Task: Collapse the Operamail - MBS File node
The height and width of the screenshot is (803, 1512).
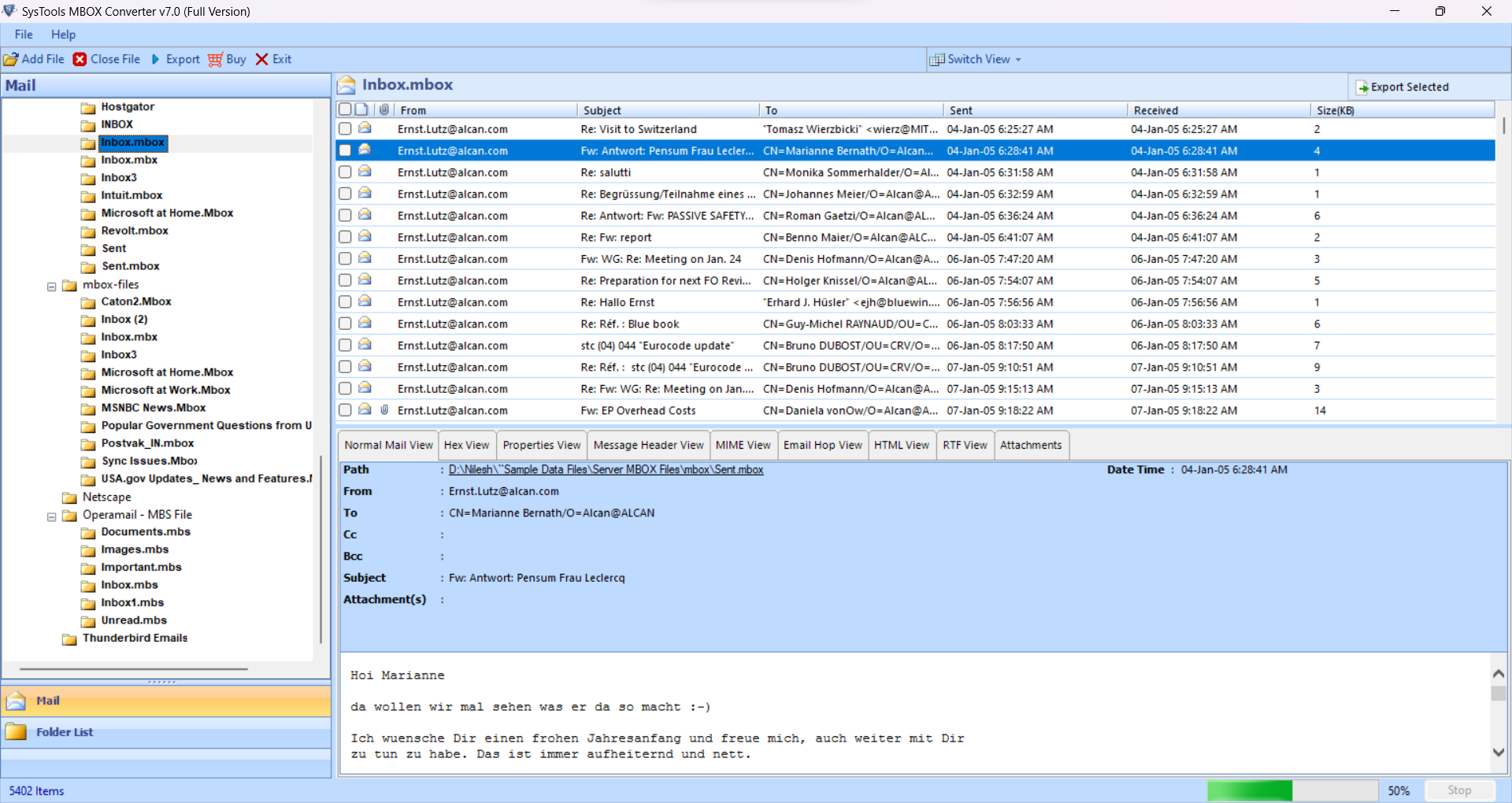Action: point(52,516)
